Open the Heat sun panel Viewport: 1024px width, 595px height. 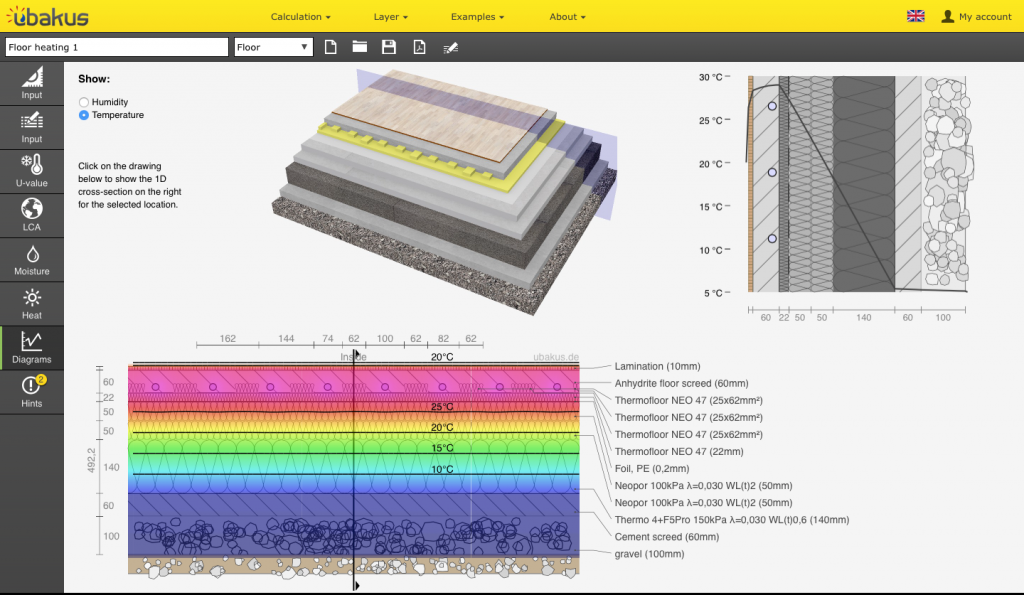click(x=32, y=303)
